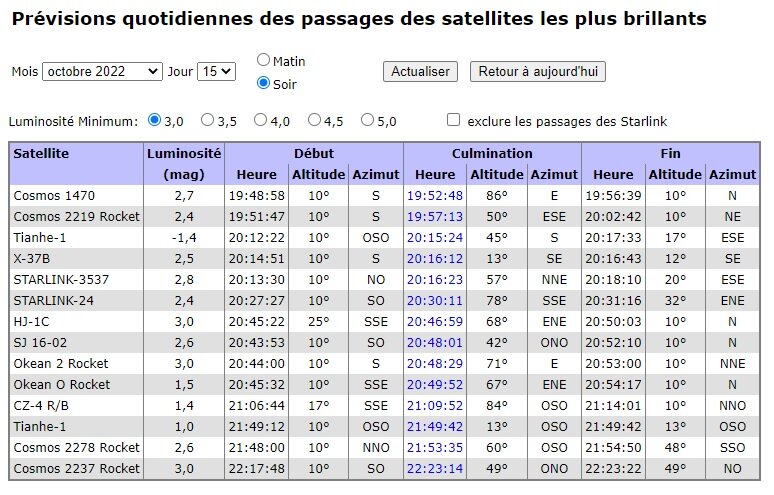Select minimum brightness 3,5
774x495 pixels.
(x=208, y=120)
